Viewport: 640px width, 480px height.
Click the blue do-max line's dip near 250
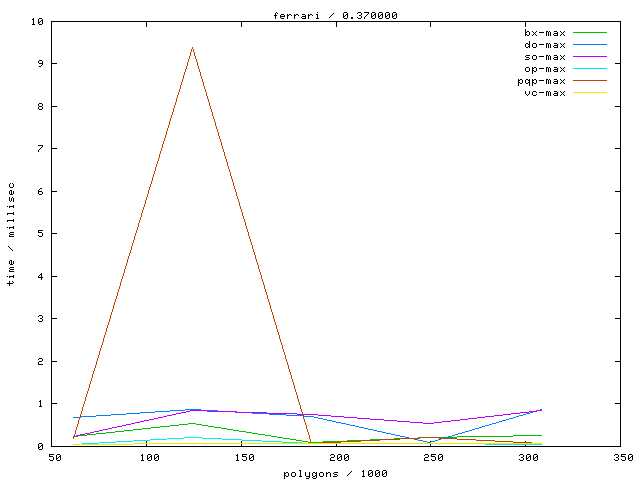[x=431, y=442]
